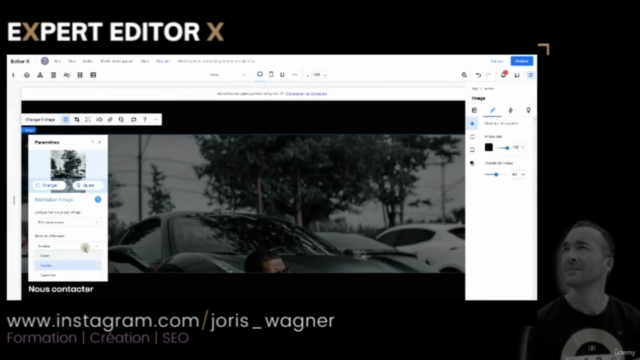
Task: Select the shadow design section icon
Action: click(472, 163)
